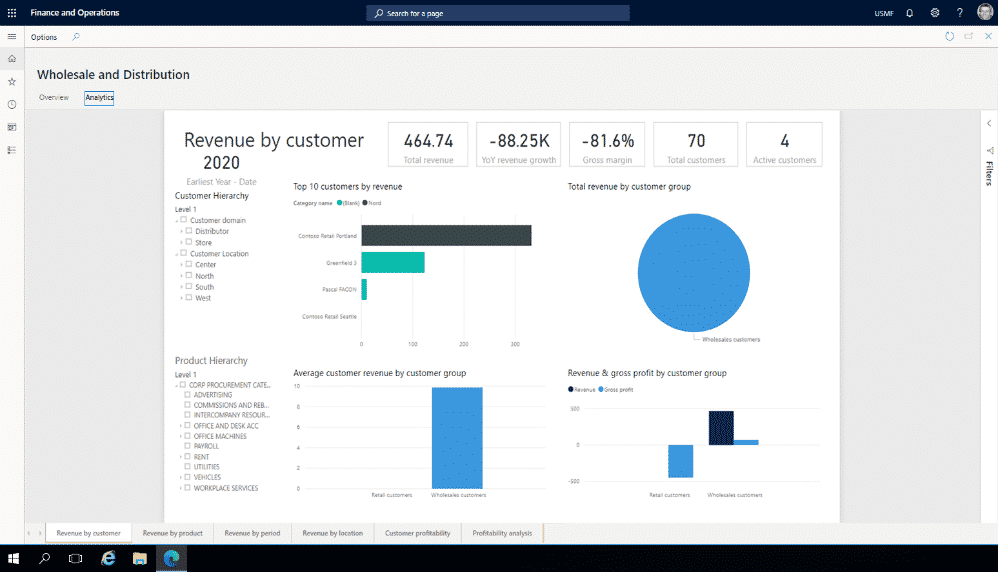Check the Distributor checkbox

click(x=188, y=231)
